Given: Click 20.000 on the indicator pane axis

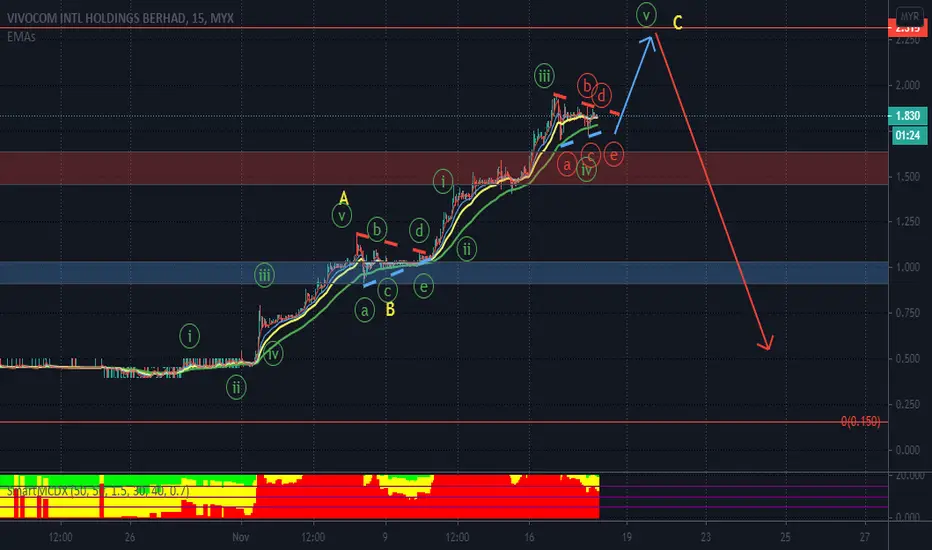Looking at the screenshot, I should 909,476.
